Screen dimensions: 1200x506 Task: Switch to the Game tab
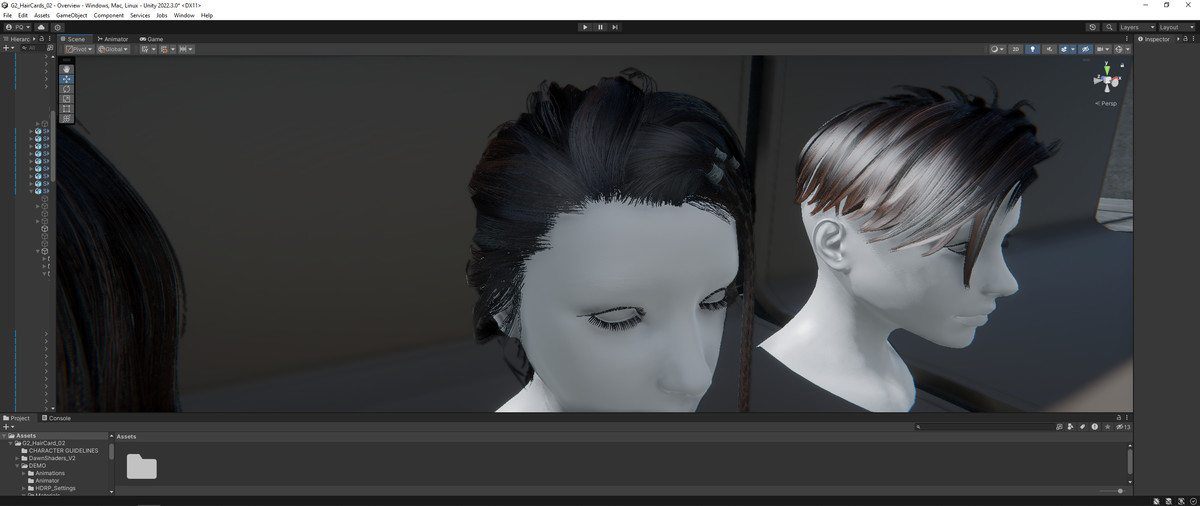coord(151,39)
